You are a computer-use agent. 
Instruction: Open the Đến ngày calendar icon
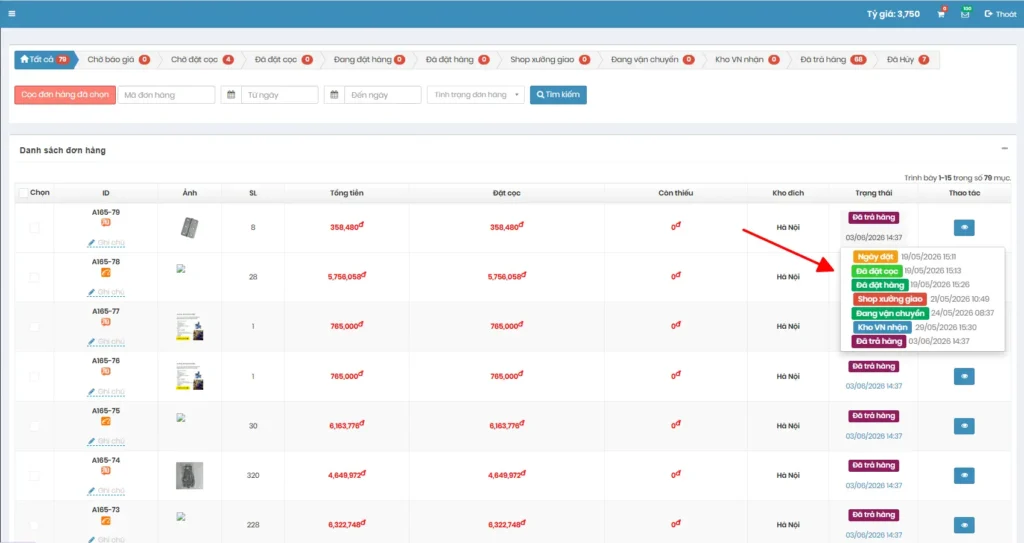pyautogui.click(x=334, y=95)
